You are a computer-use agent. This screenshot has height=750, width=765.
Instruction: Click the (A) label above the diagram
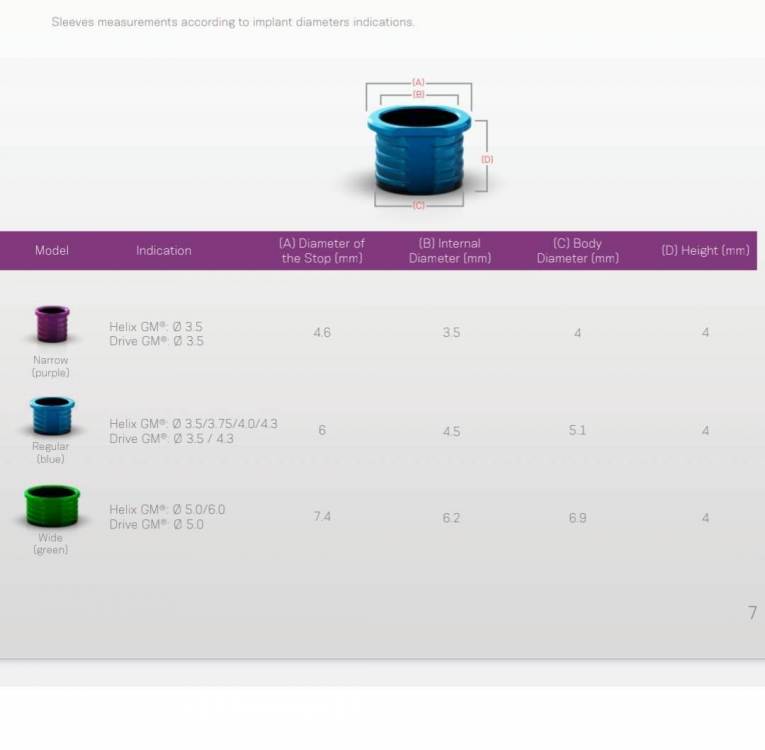419,82
